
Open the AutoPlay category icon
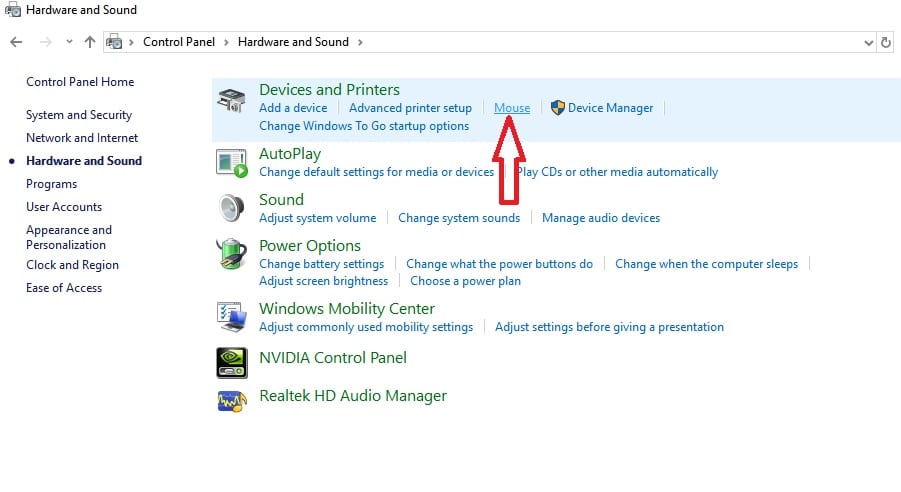pos(232,162)
